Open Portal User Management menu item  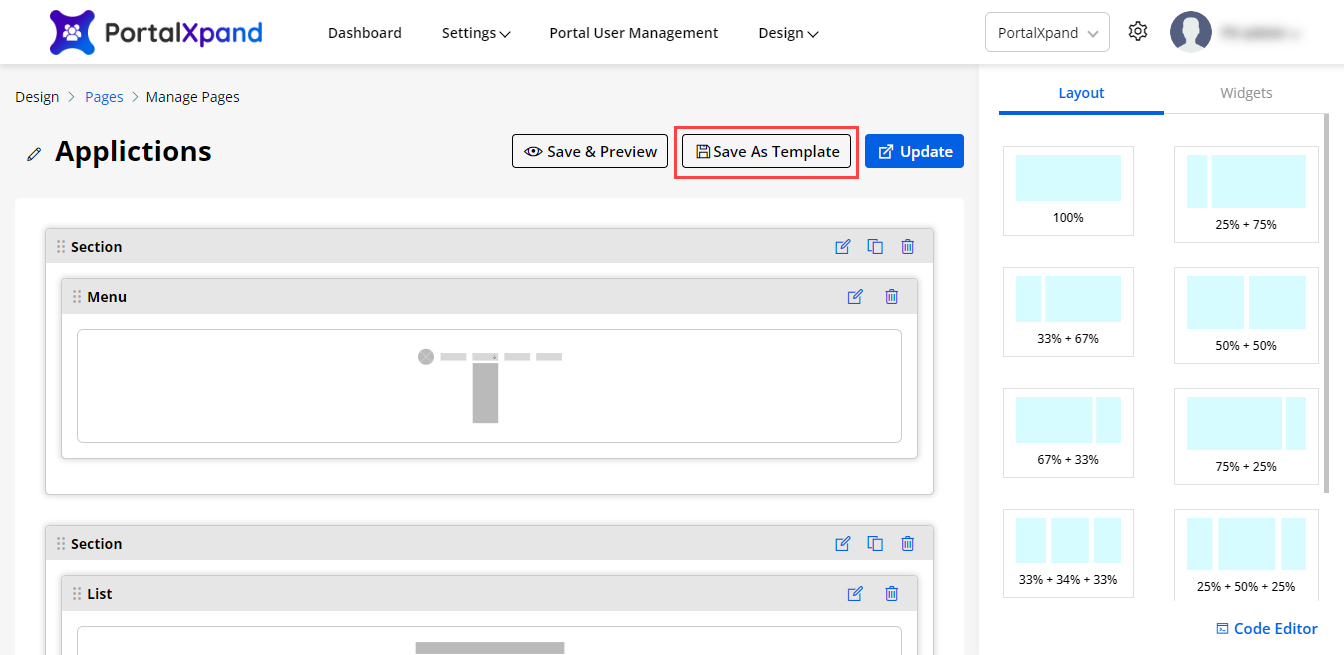tap(633, 33)
